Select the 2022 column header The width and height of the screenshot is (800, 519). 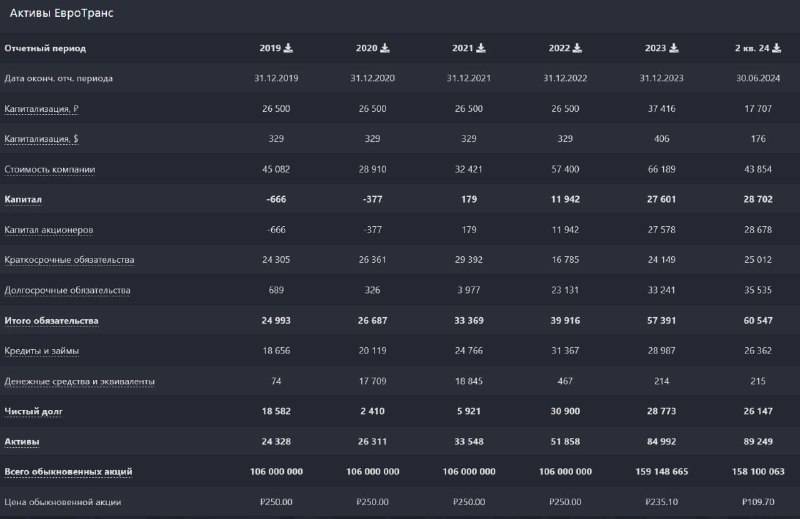point(559,48)
